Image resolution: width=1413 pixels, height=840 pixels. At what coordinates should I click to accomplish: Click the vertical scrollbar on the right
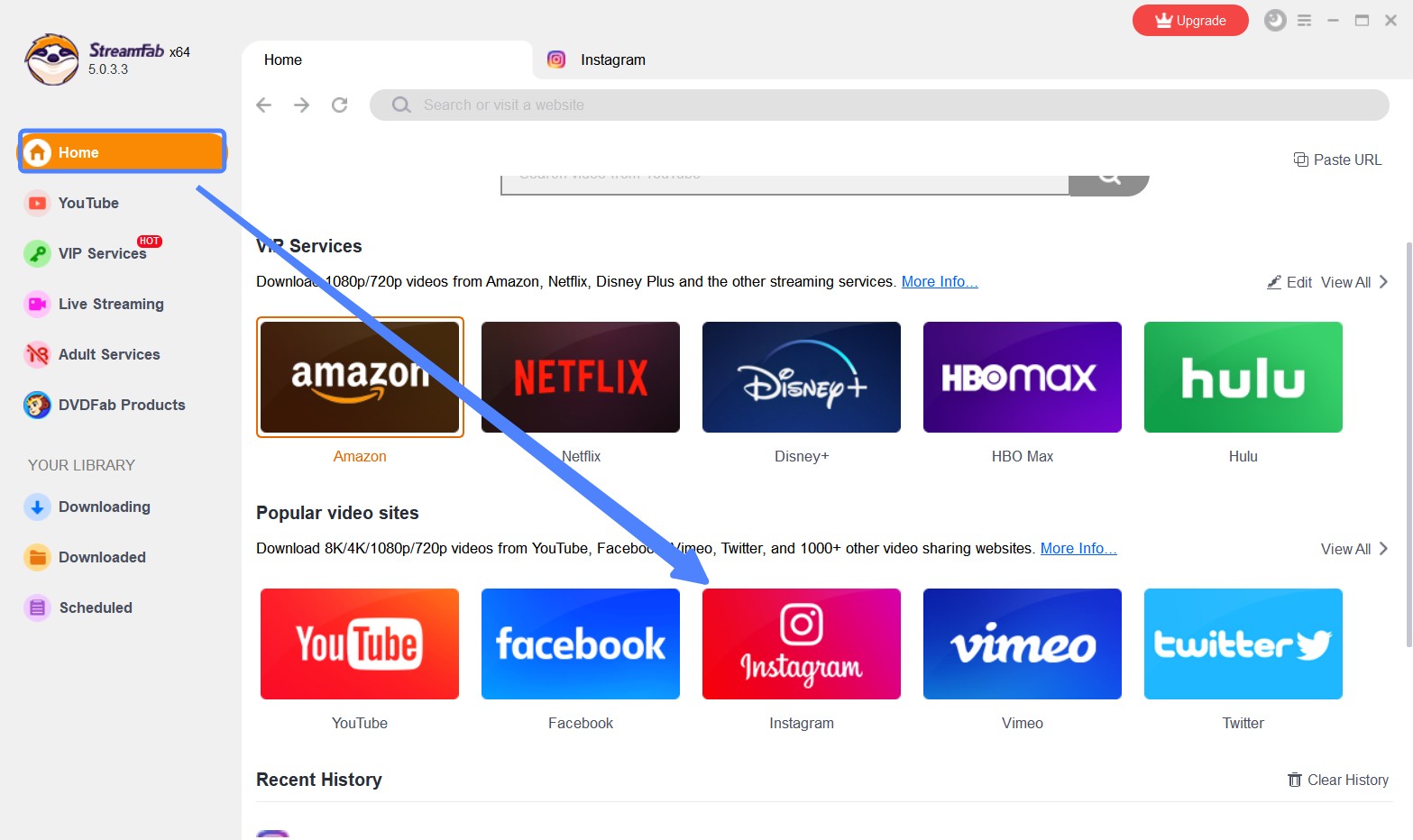click(1408, 443)
